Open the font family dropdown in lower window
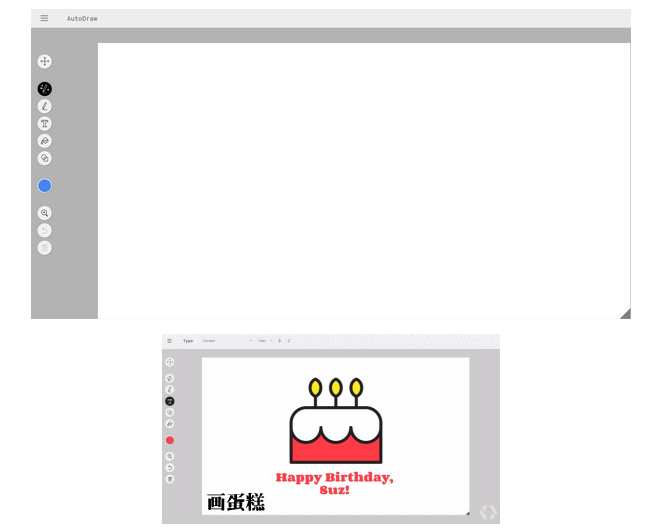Screen dimensions: 660x531 [x=227, y=341]
